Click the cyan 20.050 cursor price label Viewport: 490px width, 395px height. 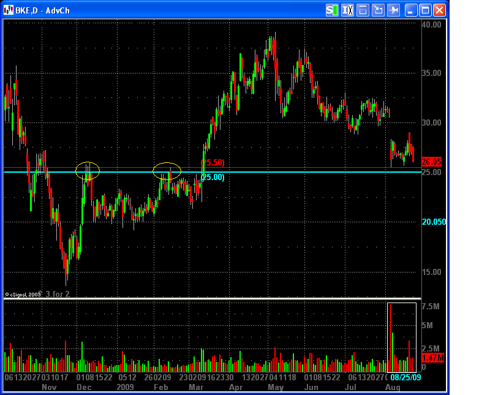434,222
